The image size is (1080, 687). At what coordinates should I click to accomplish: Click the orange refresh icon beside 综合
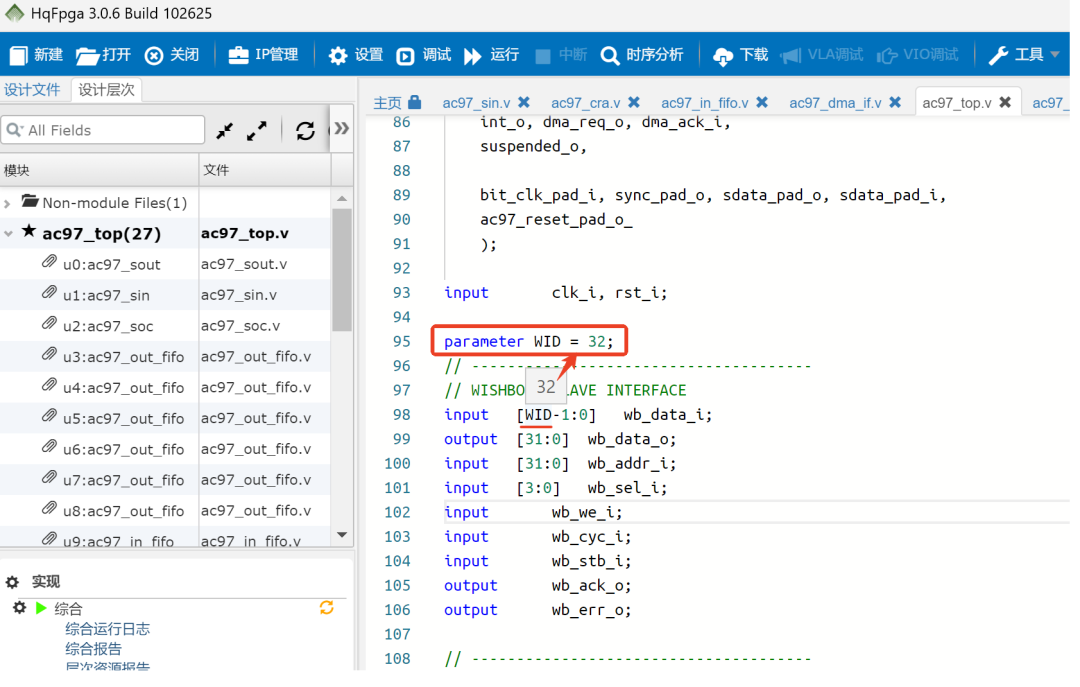tap(326, 608)
